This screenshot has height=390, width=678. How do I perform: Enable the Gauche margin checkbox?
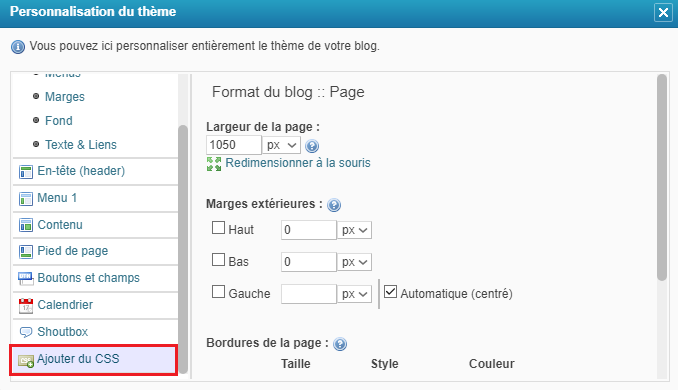(218, 291)
